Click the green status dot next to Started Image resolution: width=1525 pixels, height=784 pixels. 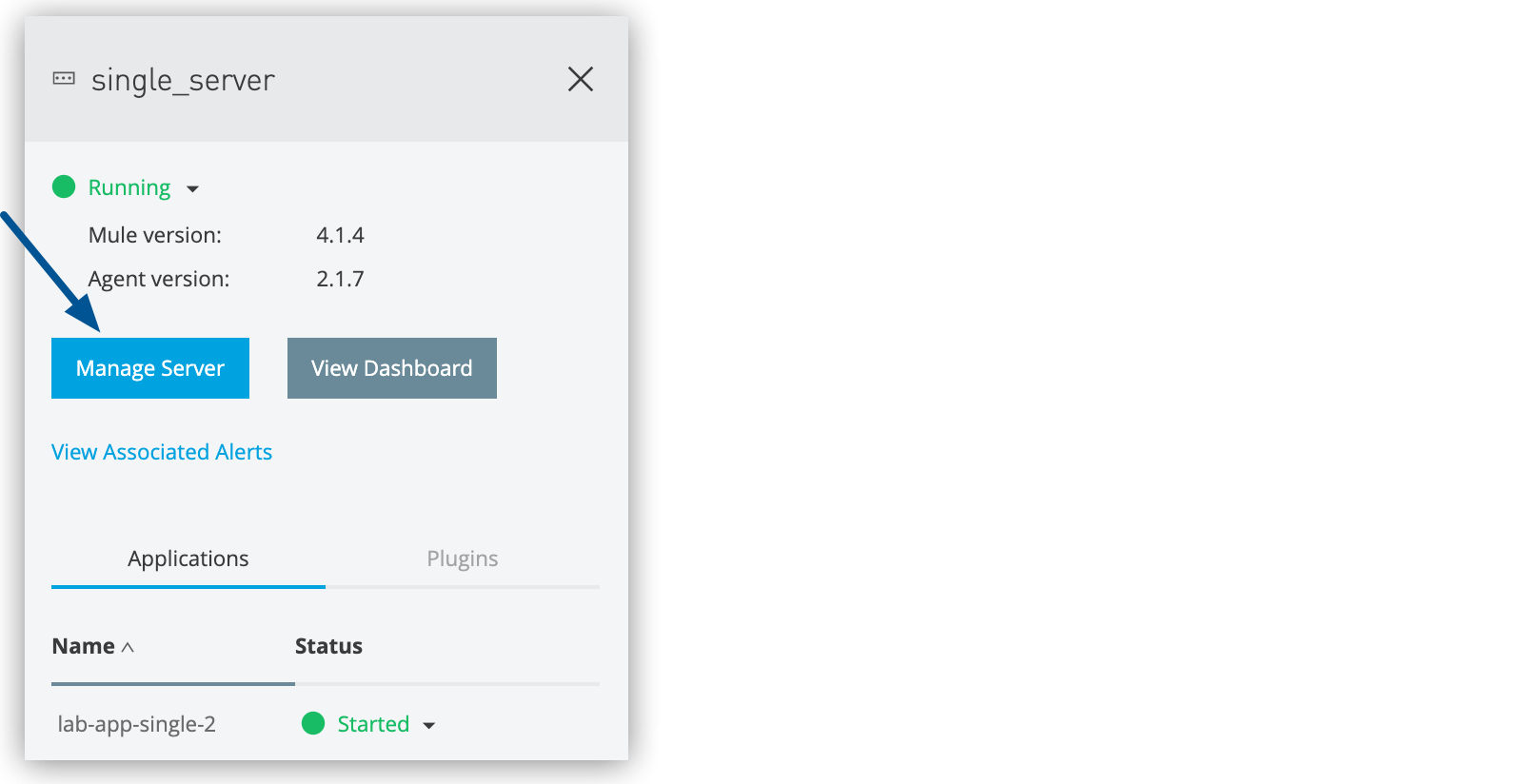pyautogui.click(x=313, y=724)
